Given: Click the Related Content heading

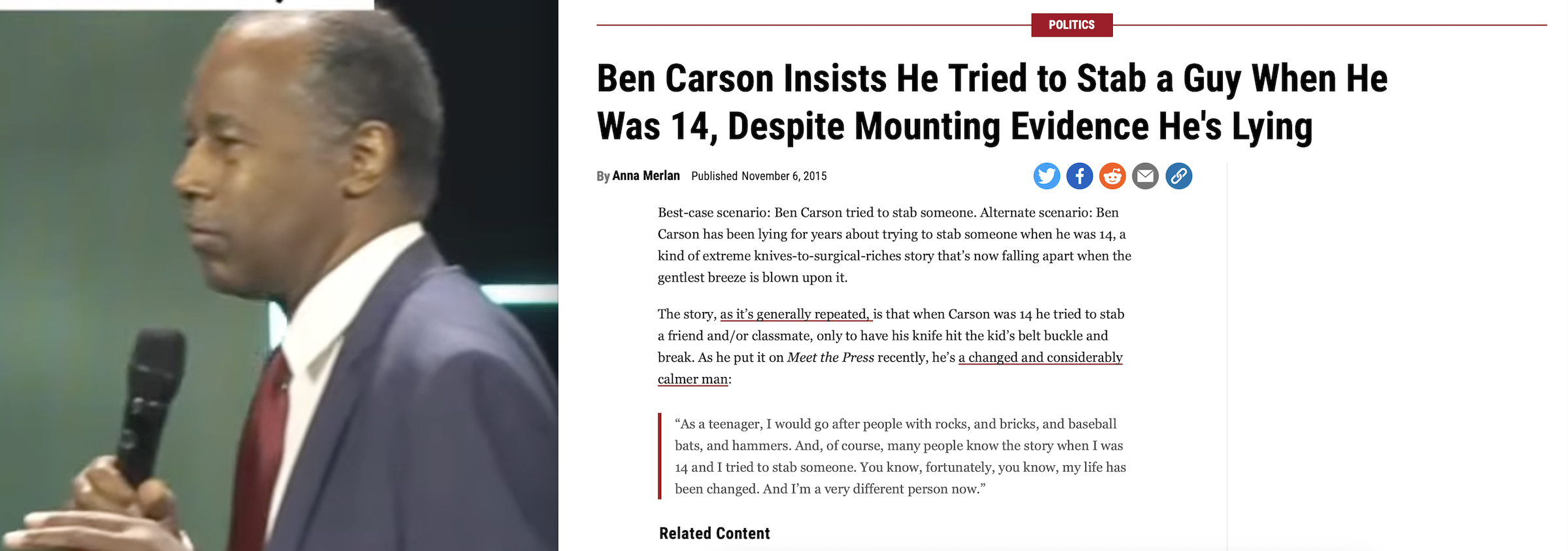Looking at the screenshot, I should click(x=714, y=533).
